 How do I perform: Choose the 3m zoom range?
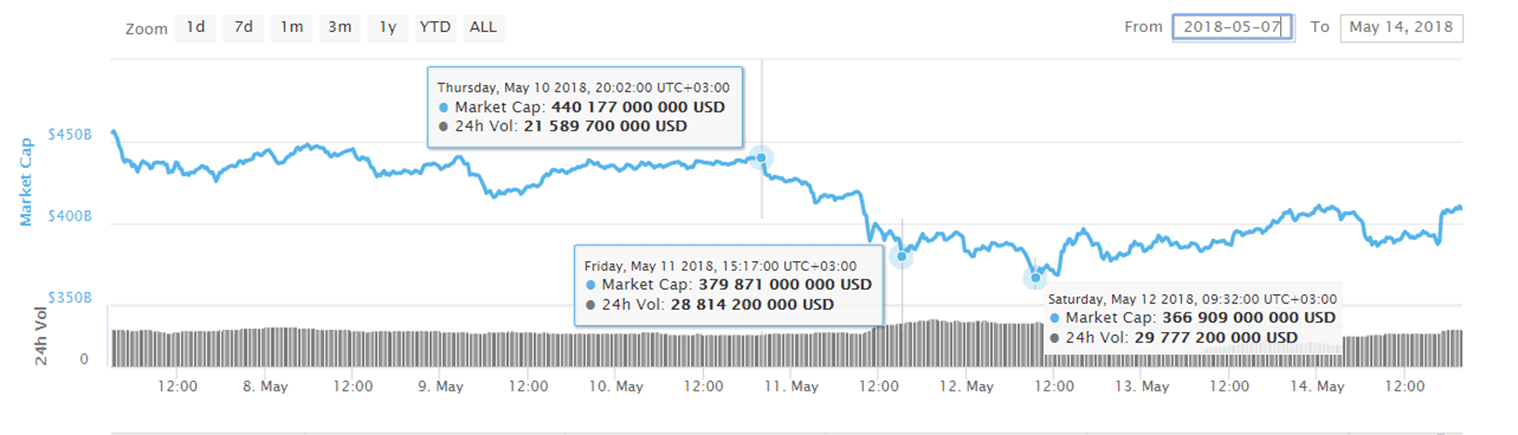339,28
